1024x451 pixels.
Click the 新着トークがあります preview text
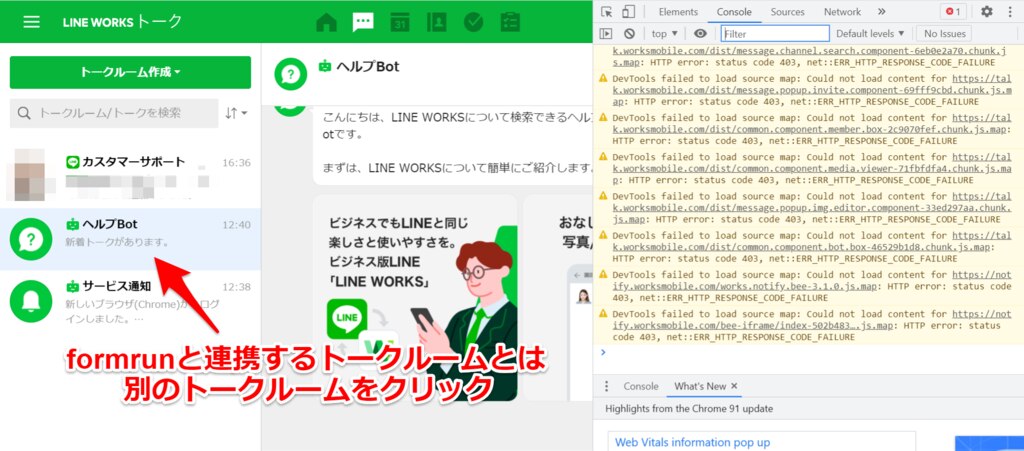(118, 242)
